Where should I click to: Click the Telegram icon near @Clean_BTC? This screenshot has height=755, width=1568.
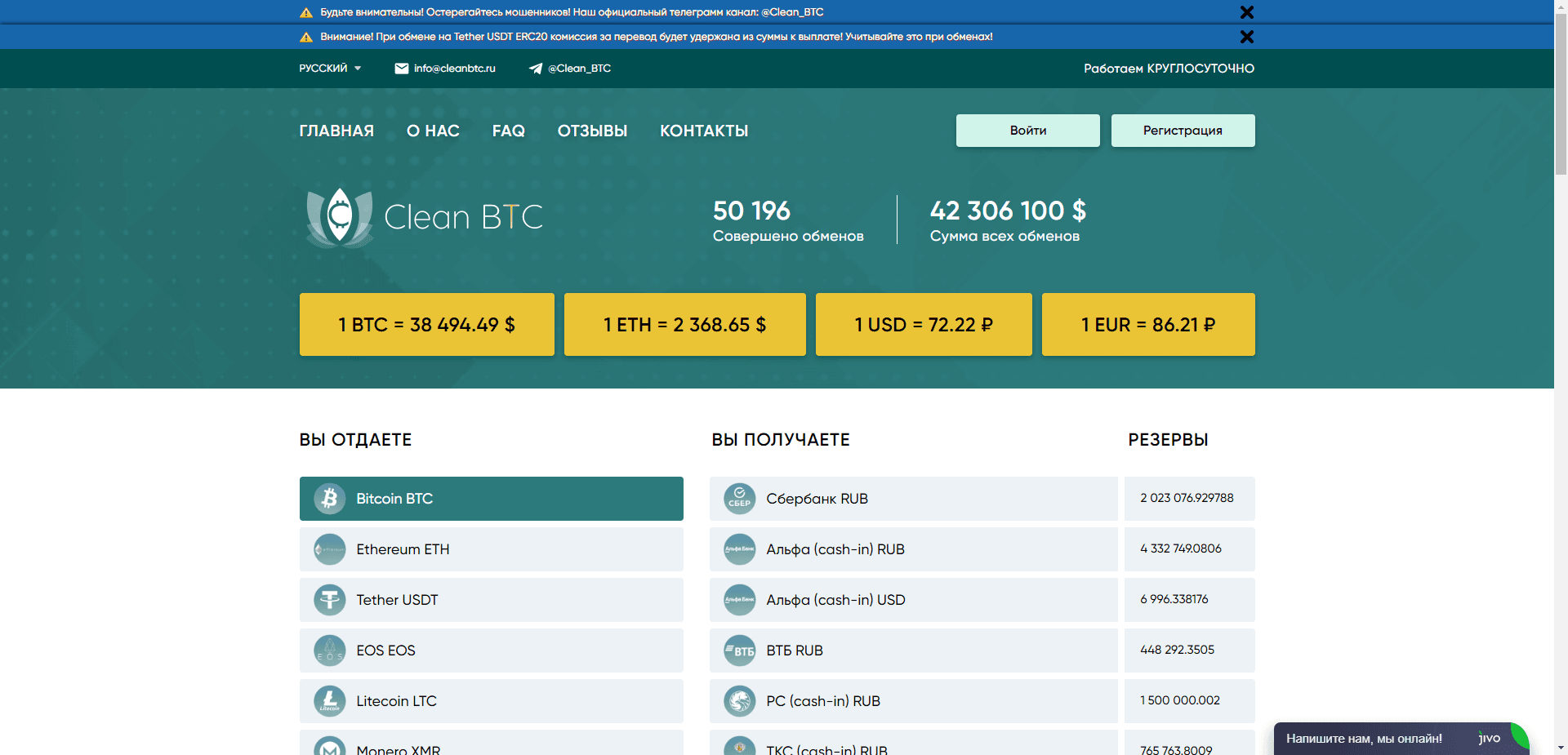[536, 69]
